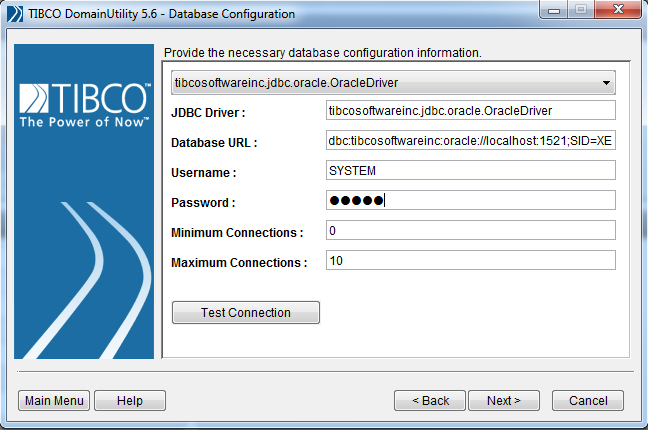Click the 'Database URL :' label
This screenshot has height=430, width=648.
[214, 143]
